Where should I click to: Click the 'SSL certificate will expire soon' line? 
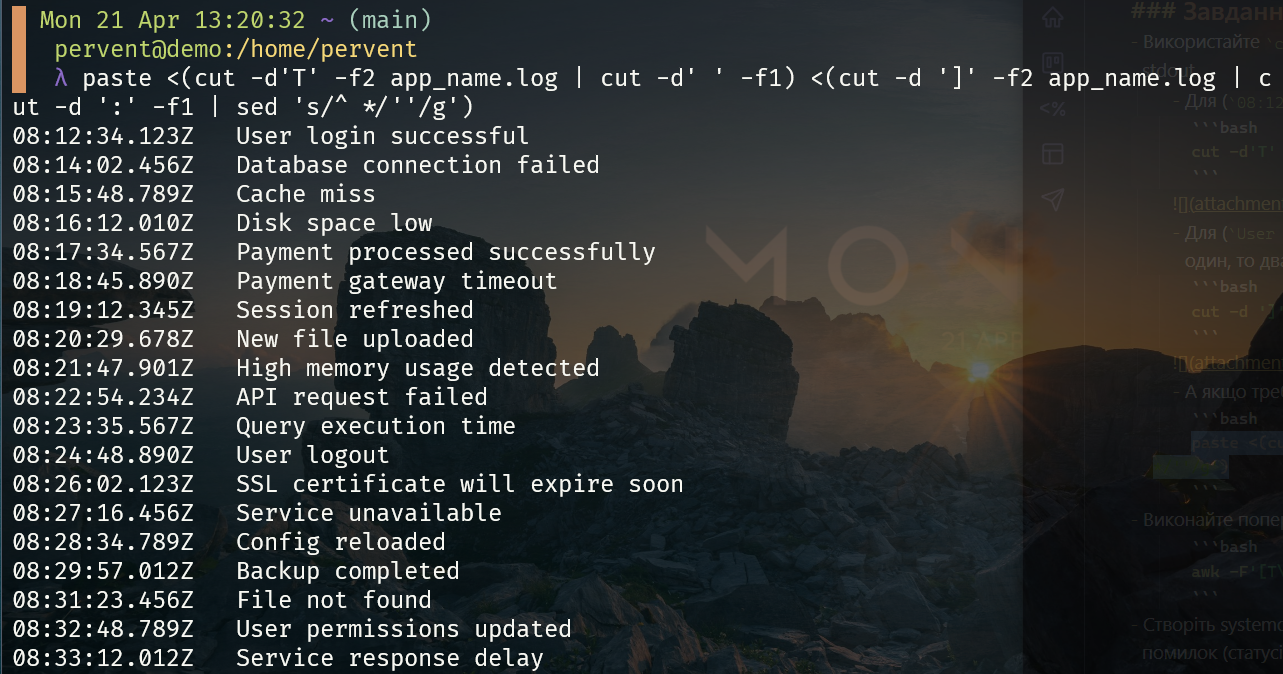click(459, 484)
